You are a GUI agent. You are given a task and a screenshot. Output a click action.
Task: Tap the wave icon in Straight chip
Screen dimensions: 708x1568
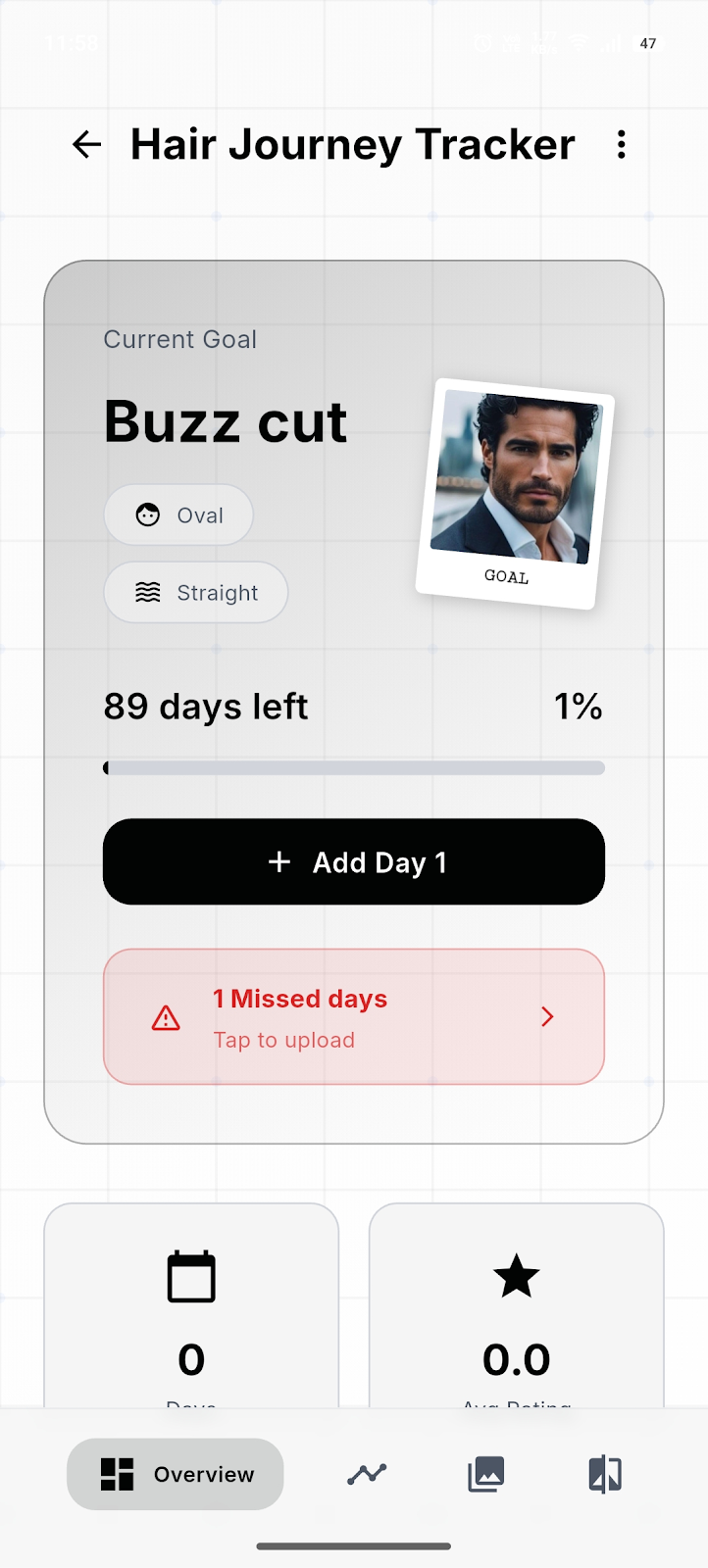(148, 593)
